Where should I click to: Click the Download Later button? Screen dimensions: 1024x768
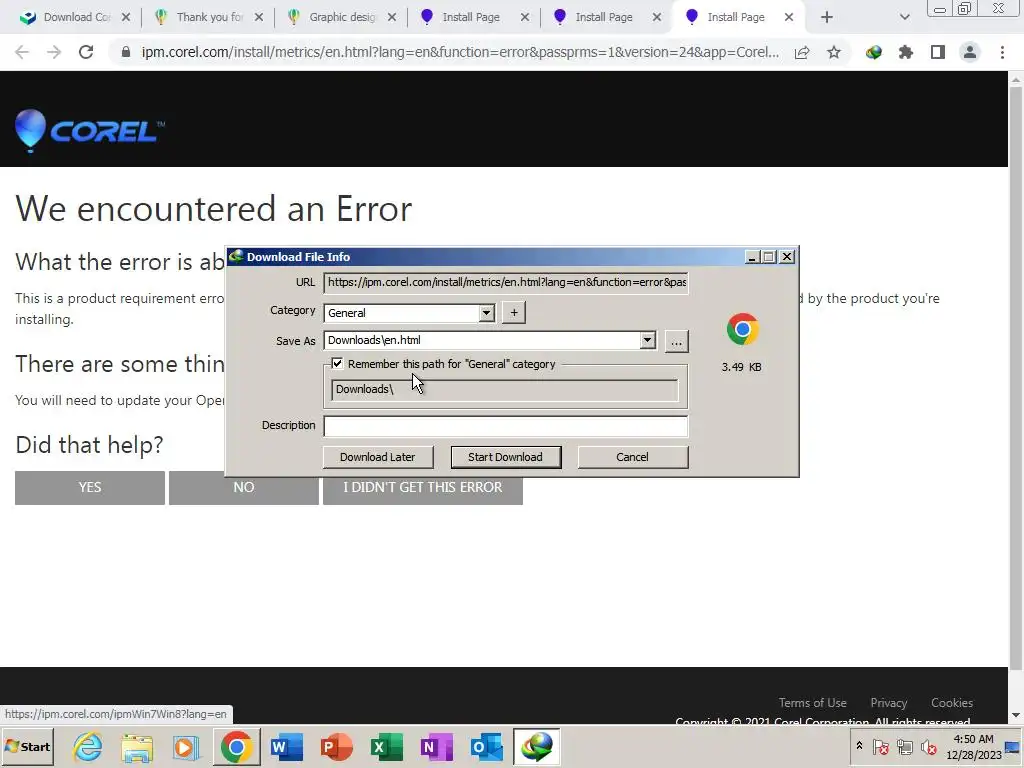(x=377, y=457)
